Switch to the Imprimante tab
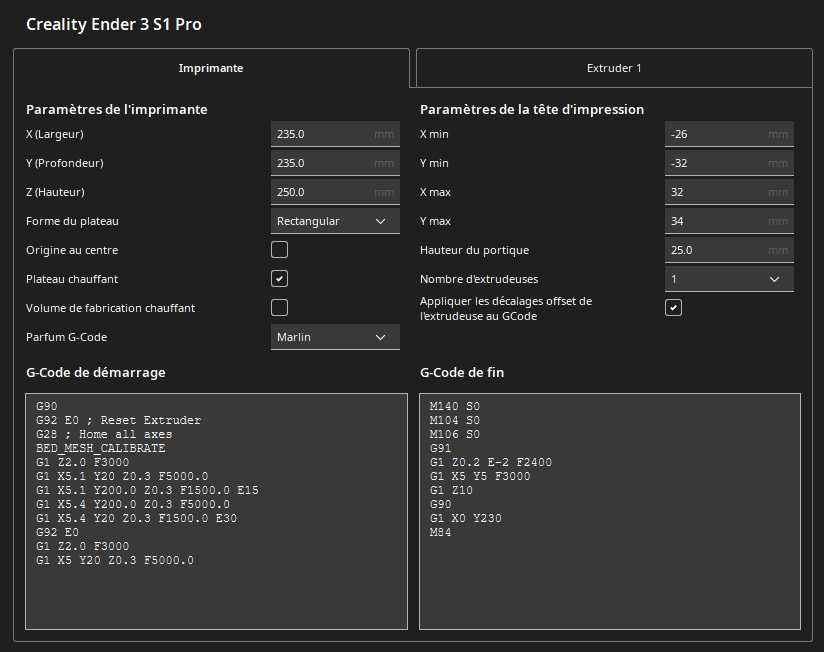This screenshot has height=652, width=824. pyautogui.click(x=211, y=68)
